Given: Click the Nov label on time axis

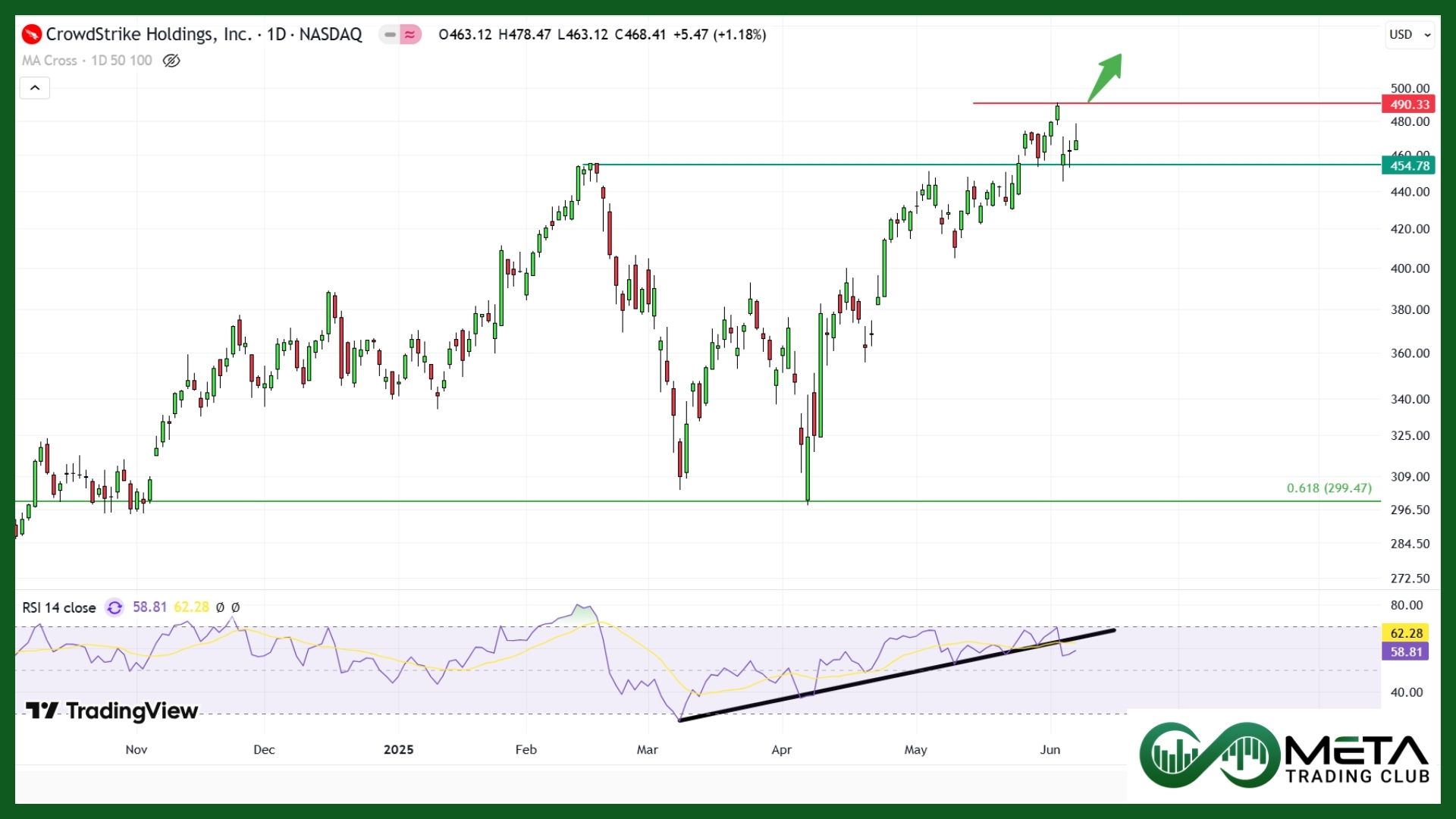Looking at the screenshot, I should click(x=136, y=749).
